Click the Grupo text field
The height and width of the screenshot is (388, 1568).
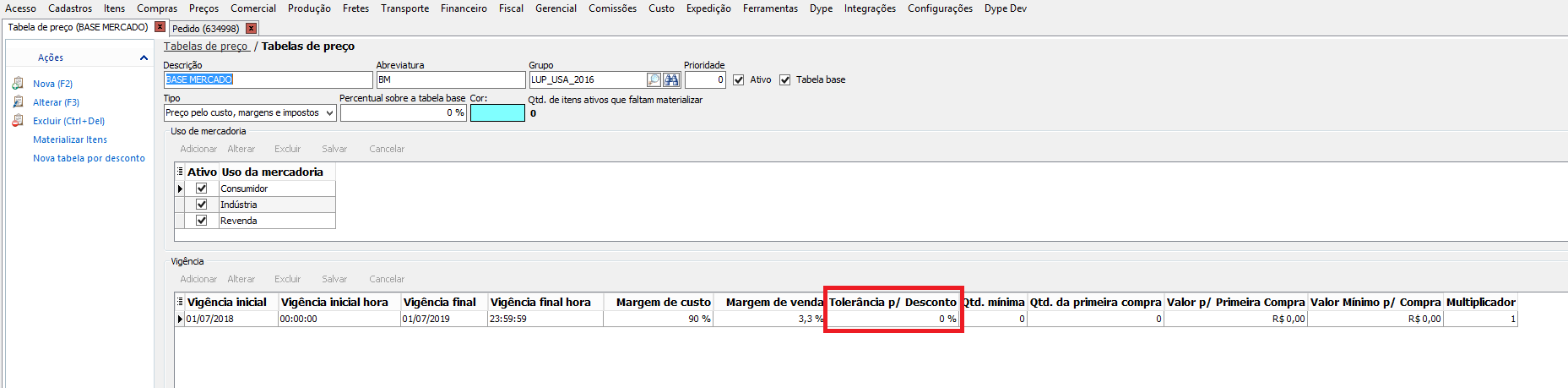[588, 79]
